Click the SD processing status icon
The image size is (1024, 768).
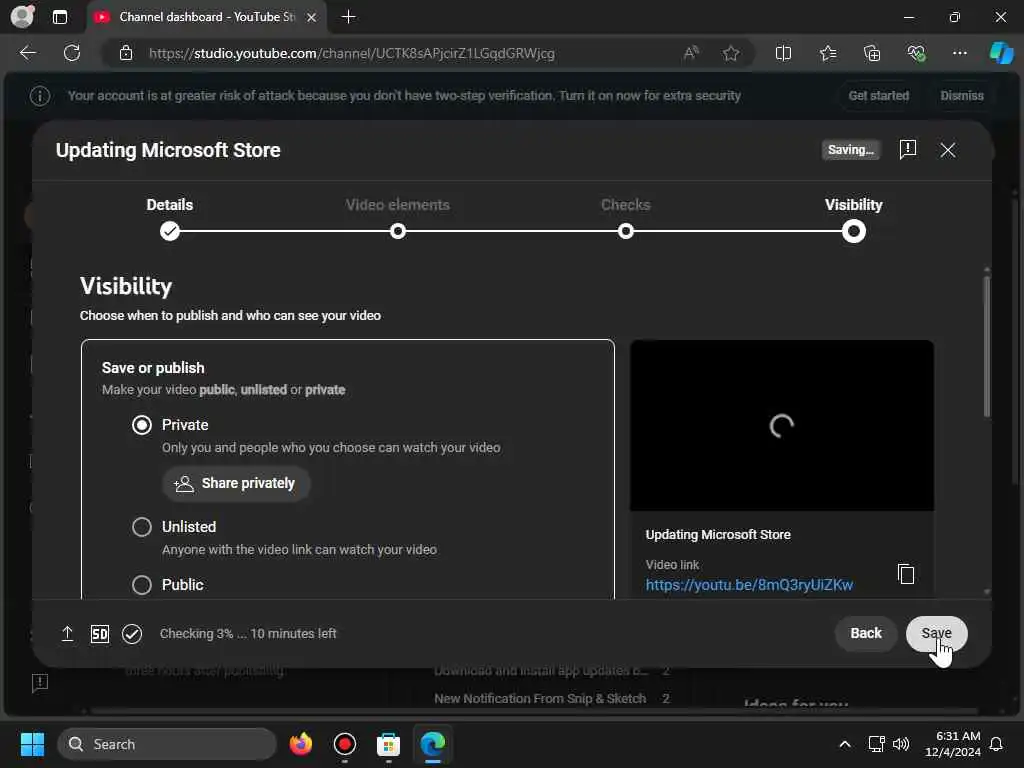[100, 633]
